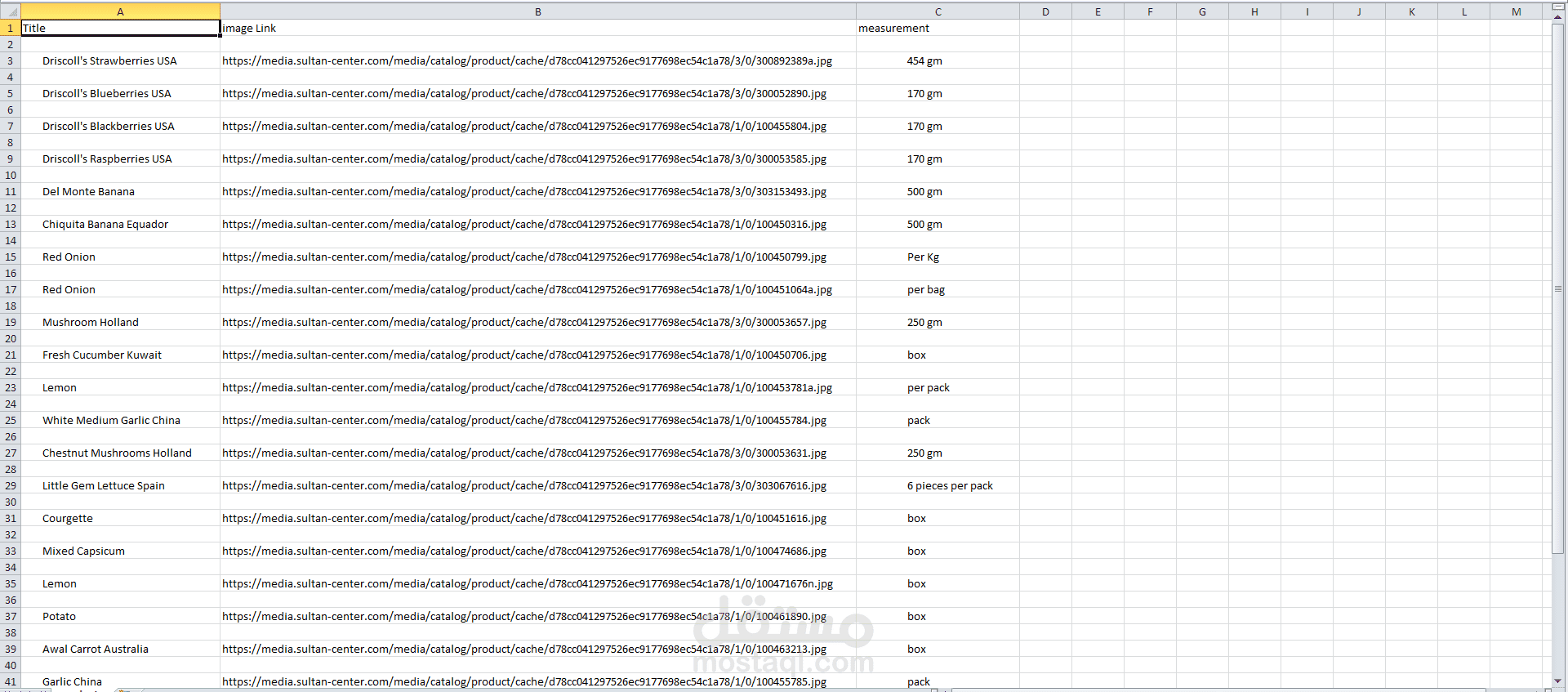Select the 'per pack' measurement cell
Screen dimensions: 1568x692
tap(938, 387)
